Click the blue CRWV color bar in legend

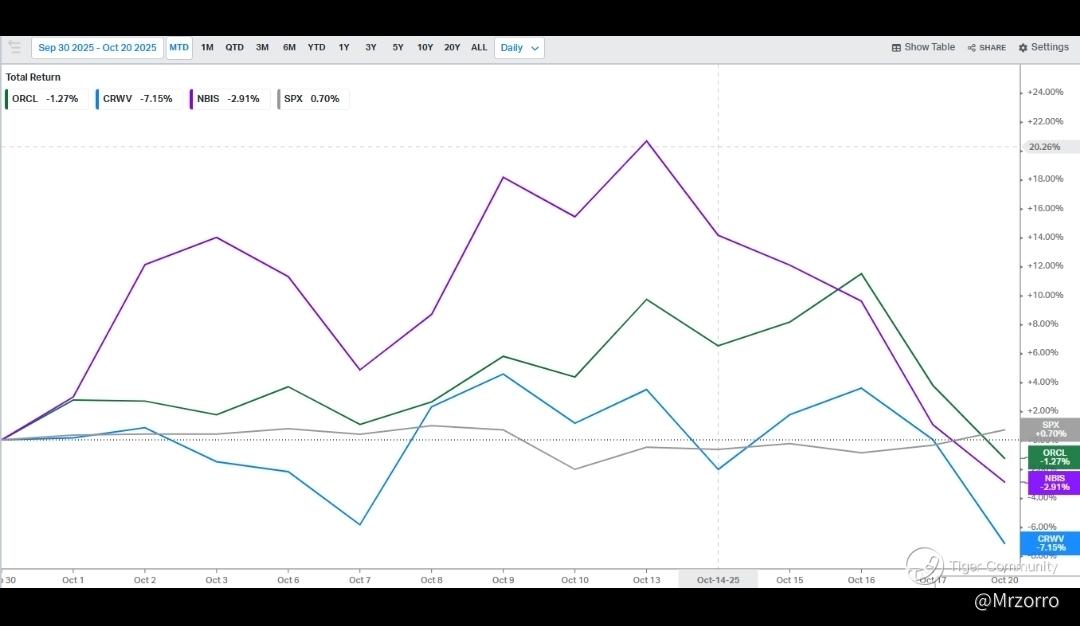point(98,99)
